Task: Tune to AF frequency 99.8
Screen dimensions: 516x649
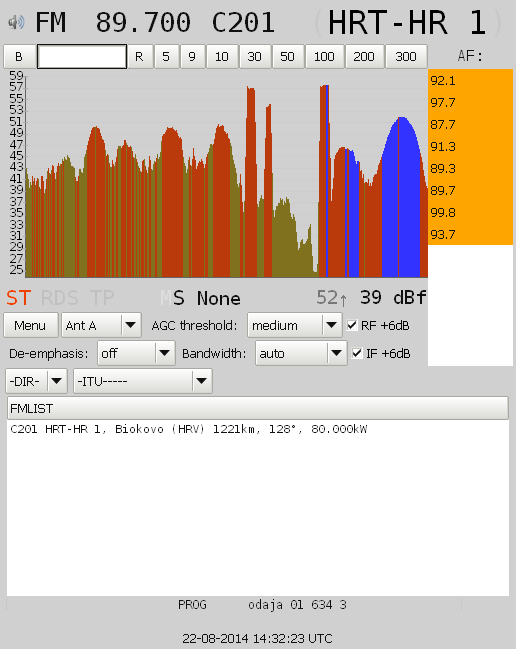Action: click(x=470, y=212)
